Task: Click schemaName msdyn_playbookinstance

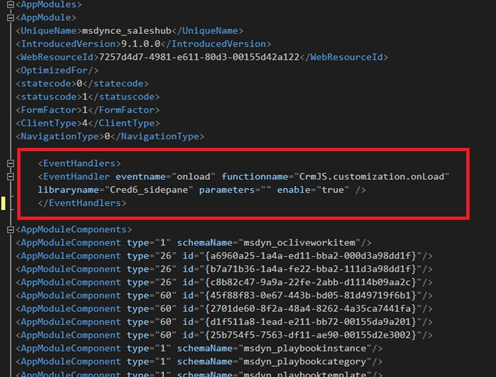Action: (305, 348)
